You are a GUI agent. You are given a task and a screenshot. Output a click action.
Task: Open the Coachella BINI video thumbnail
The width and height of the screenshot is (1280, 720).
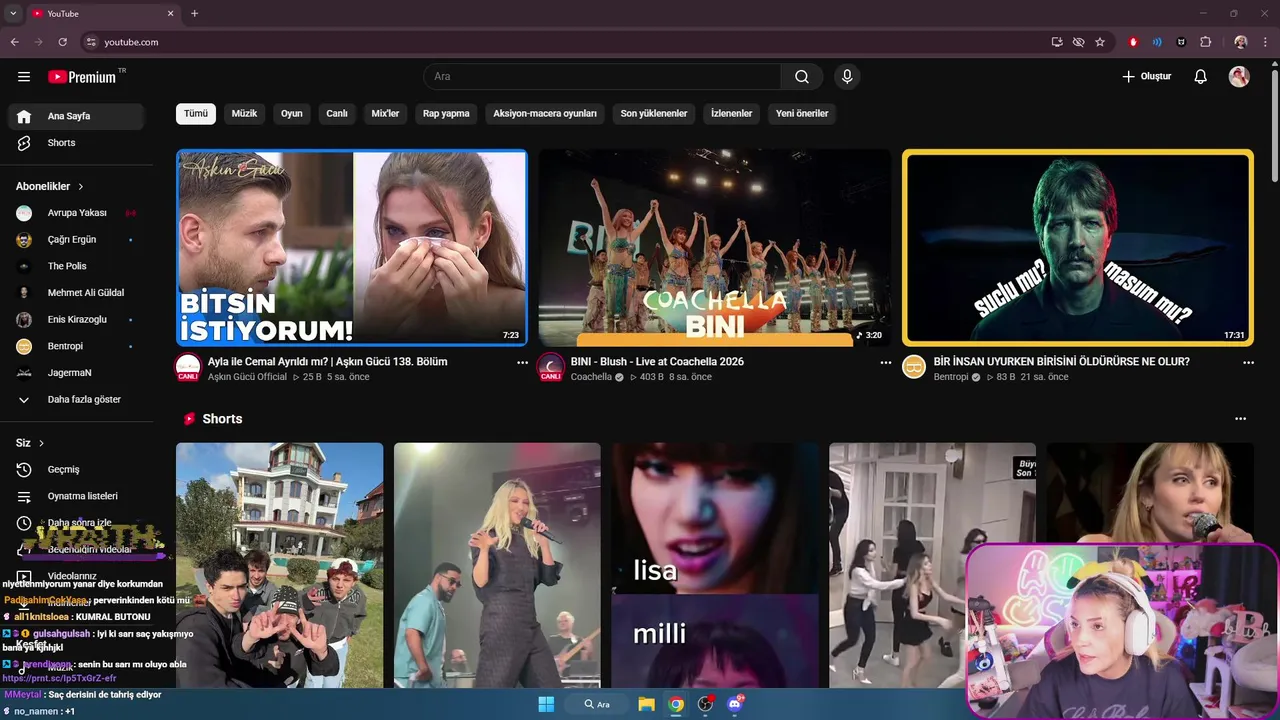(x=715, y=248)
